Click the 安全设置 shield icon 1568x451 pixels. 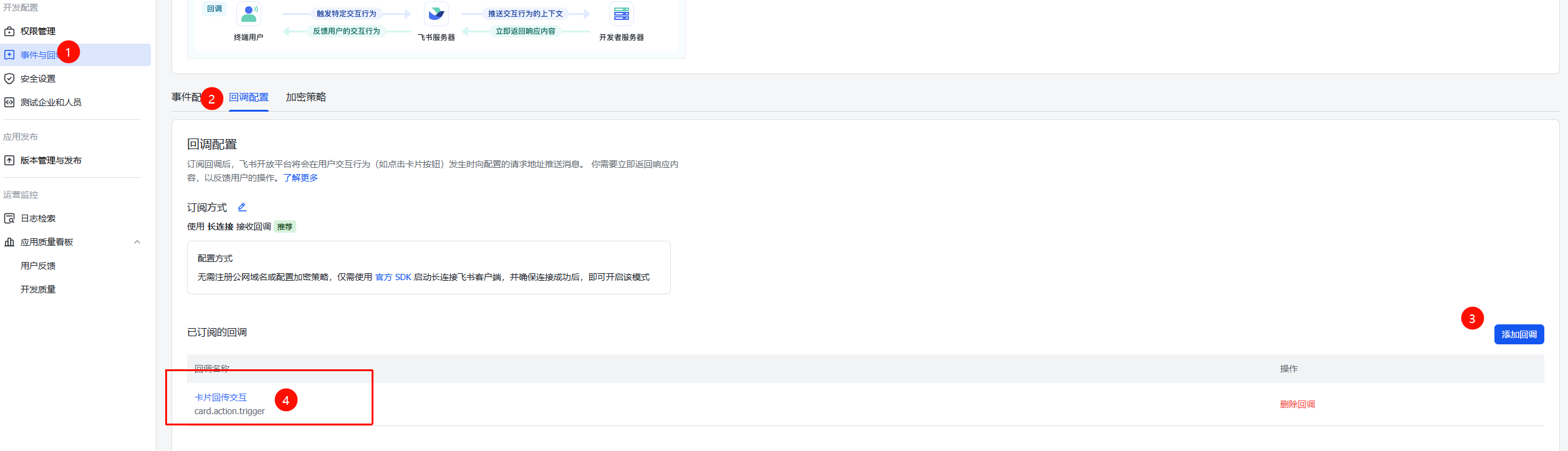tap(9, 79)
